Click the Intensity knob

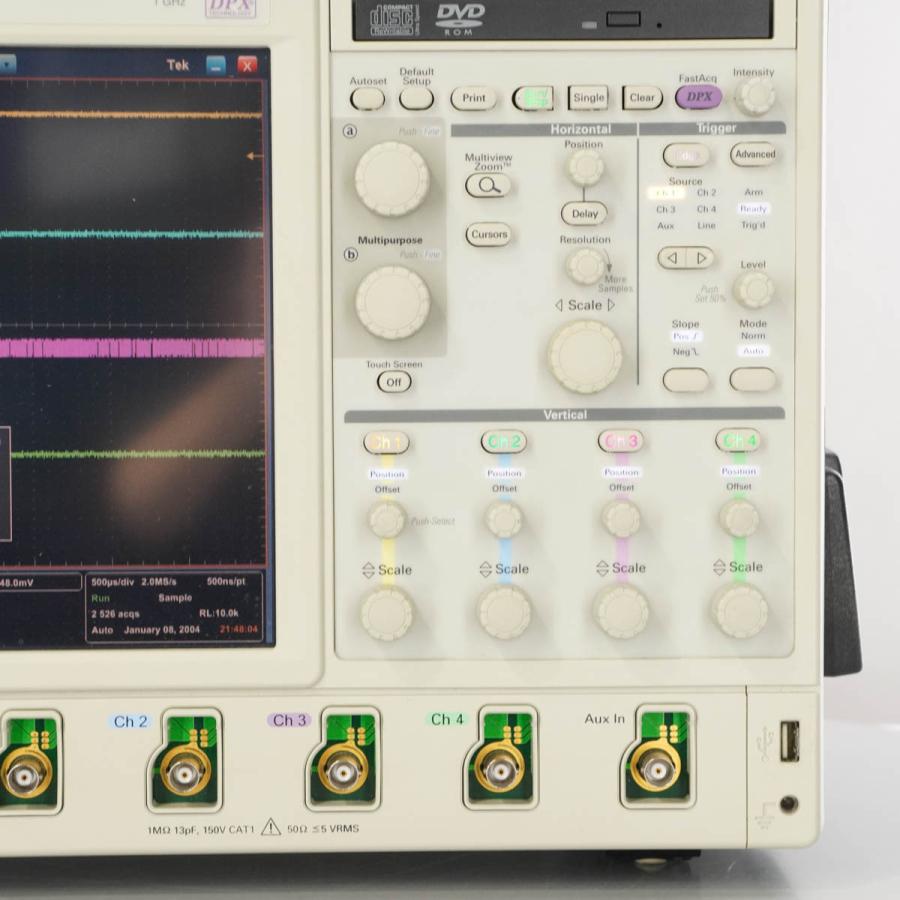pyautogui.click(x=755, y=97)
